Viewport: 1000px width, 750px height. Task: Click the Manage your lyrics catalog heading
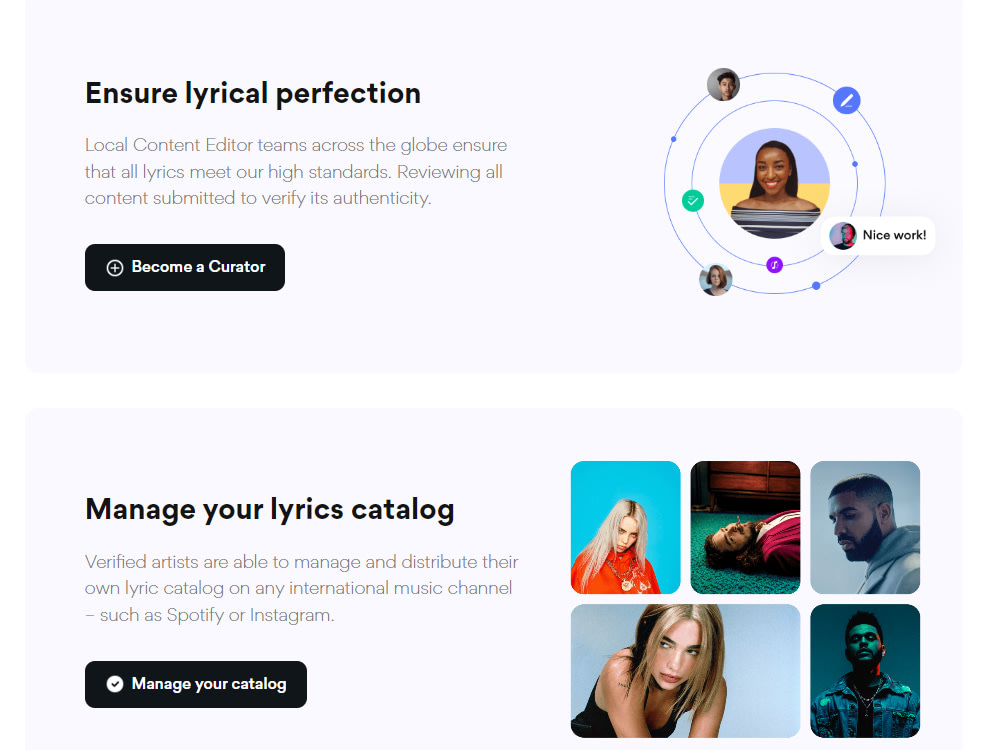tap(270, 509)
